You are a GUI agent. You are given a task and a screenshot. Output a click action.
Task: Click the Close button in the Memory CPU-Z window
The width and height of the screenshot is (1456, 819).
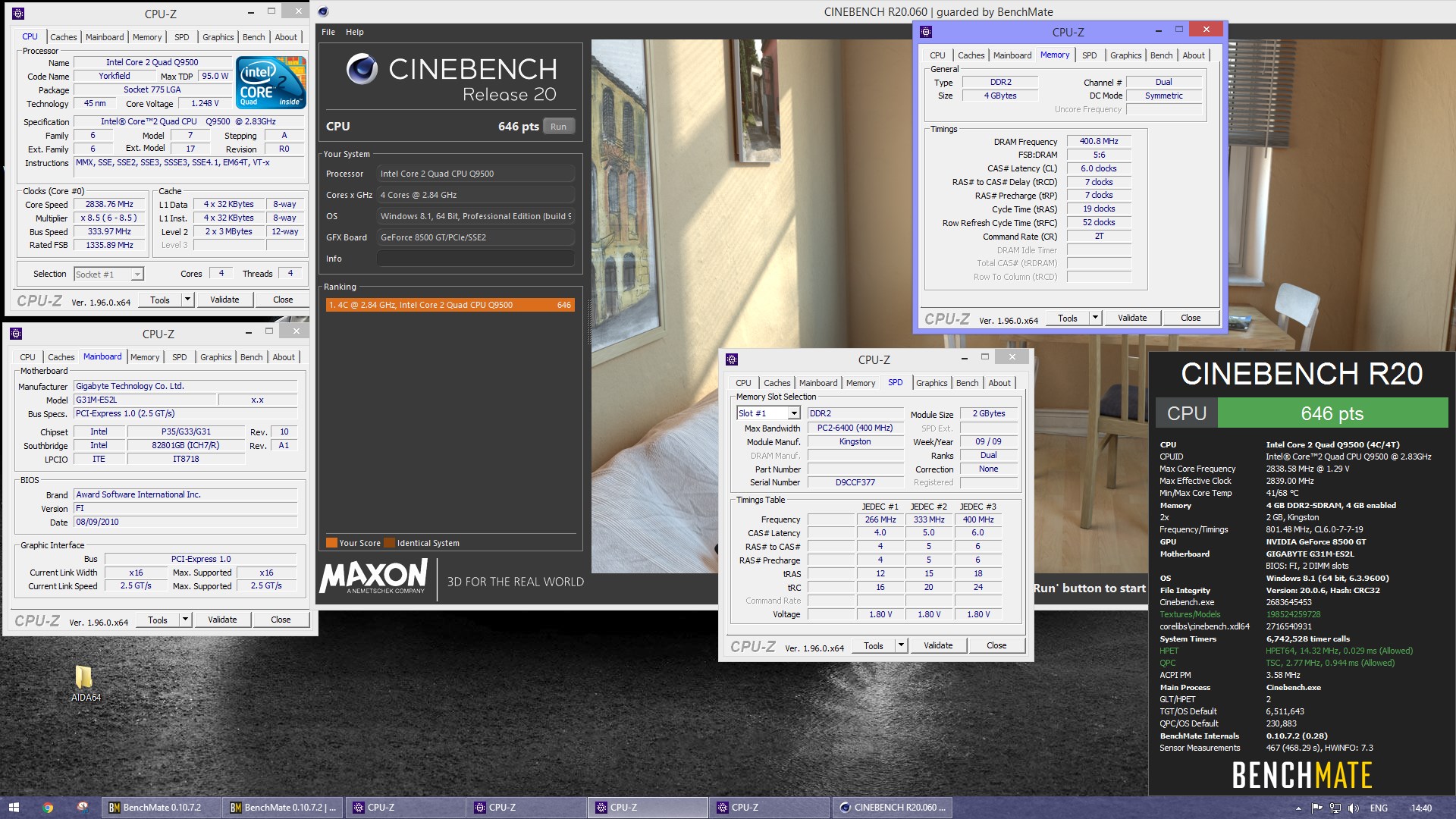(1191, 318)
